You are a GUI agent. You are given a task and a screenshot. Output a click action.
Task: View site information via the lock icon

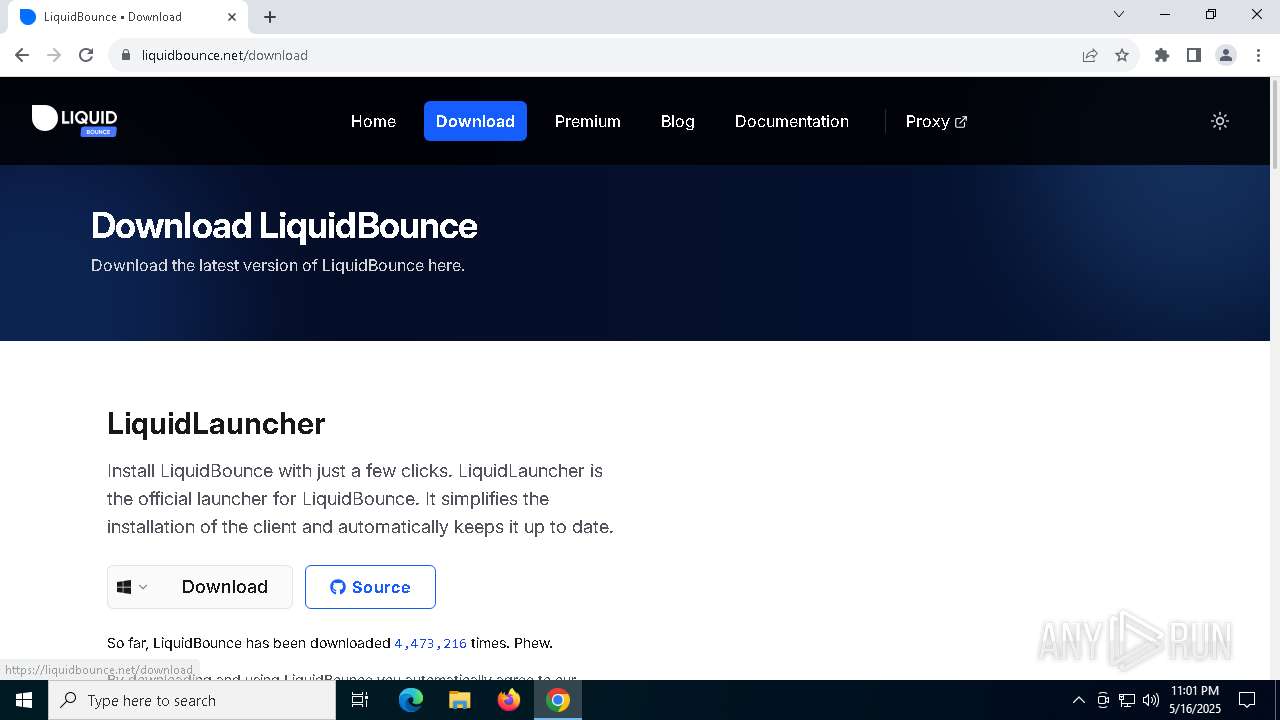pyautogui.click(x=126, y=55)
